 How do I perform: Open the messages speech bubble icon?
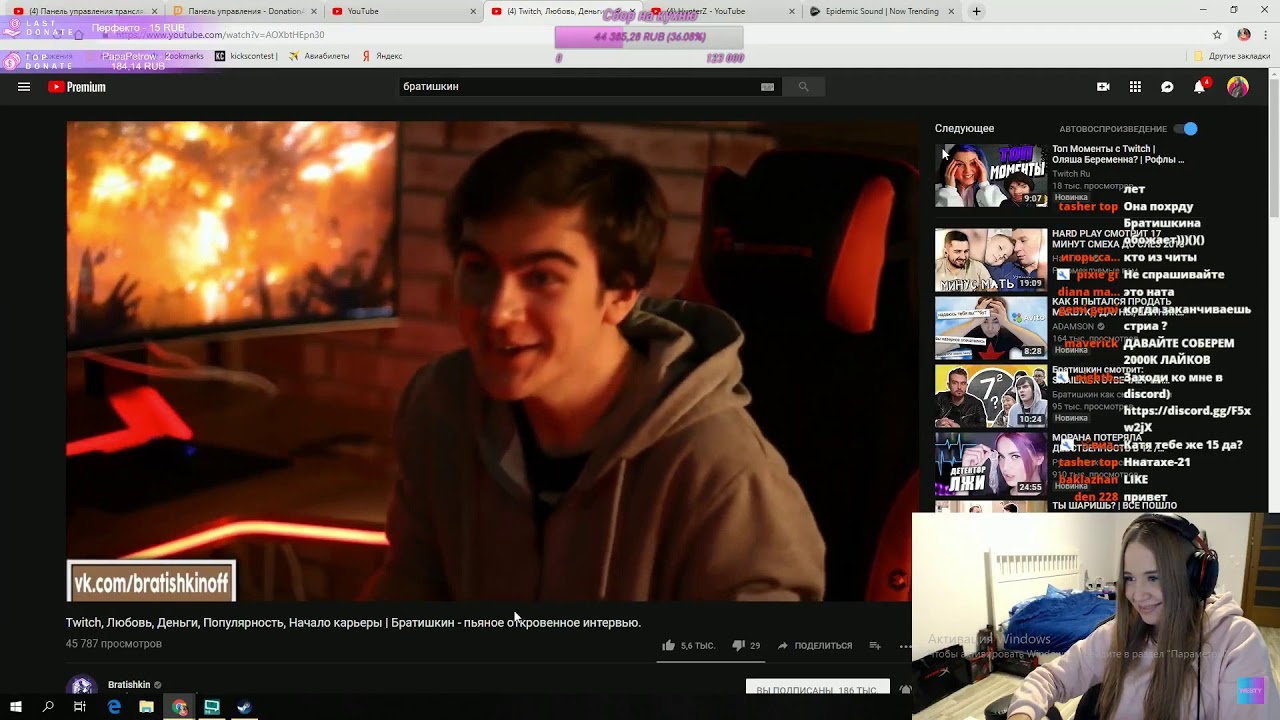pyautogui.click(x=1167, y=87)
